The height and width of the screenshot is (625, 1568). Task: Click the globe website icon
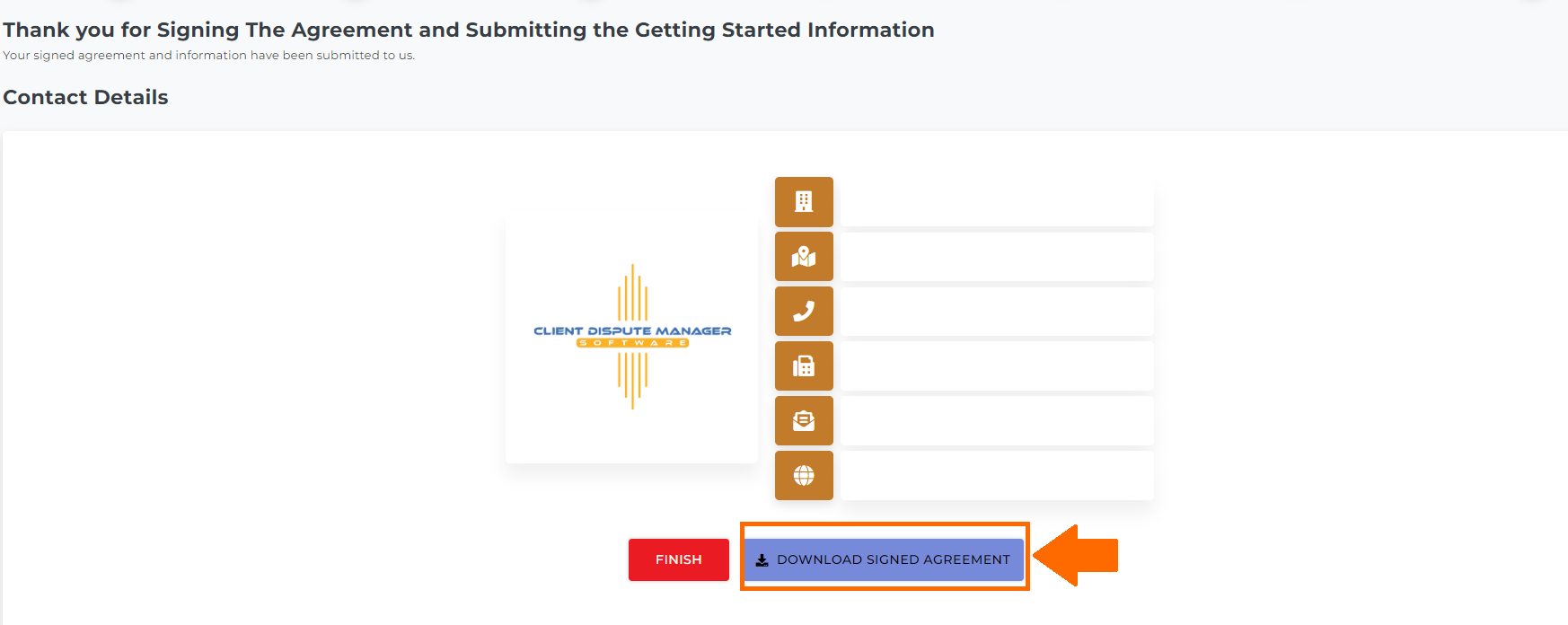pyautogui.click(x=804, y=476)
